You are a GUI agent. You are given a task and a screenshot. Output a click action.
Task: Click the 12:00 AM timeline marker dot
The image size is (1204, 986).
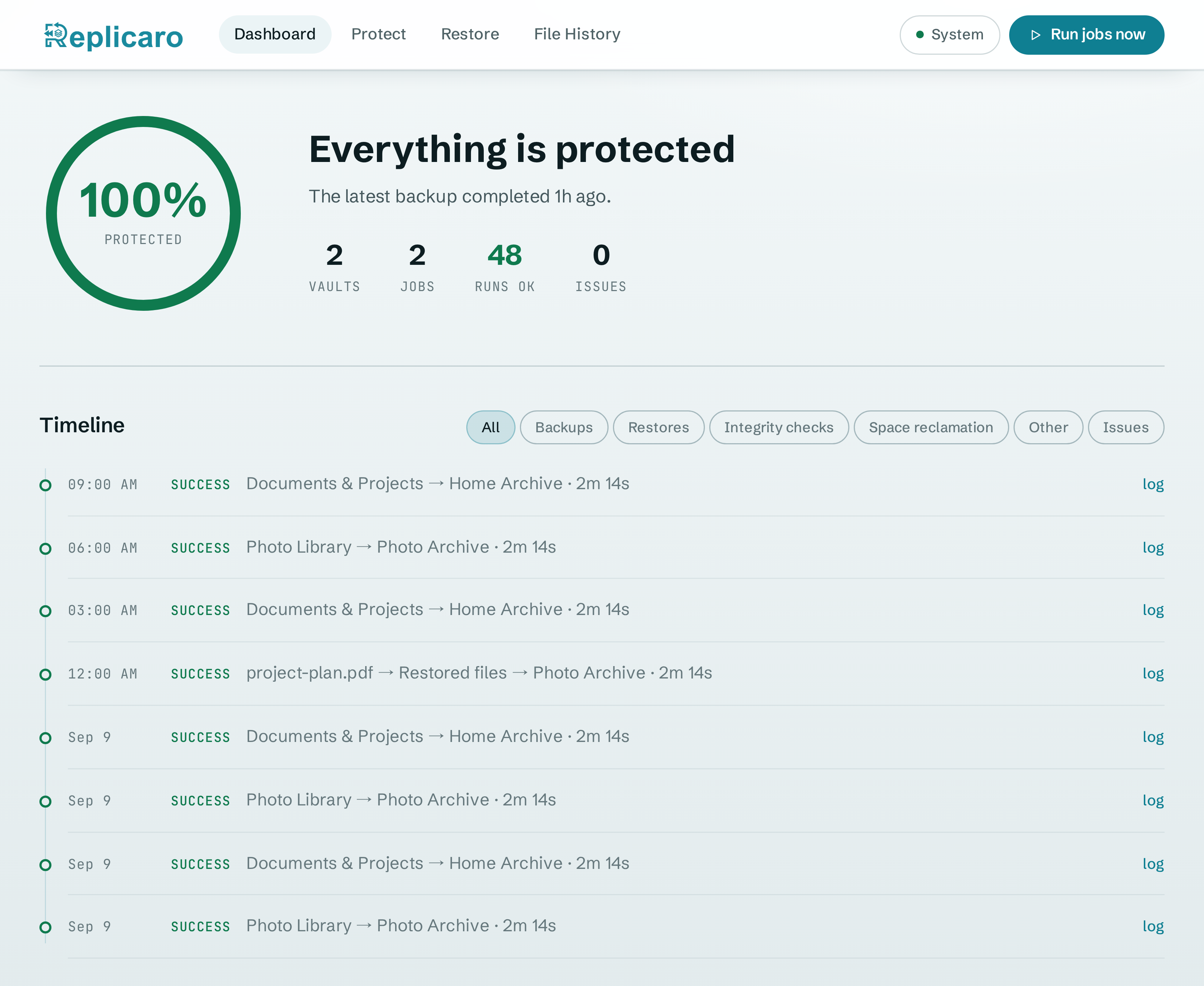click(x=46, y=675)
